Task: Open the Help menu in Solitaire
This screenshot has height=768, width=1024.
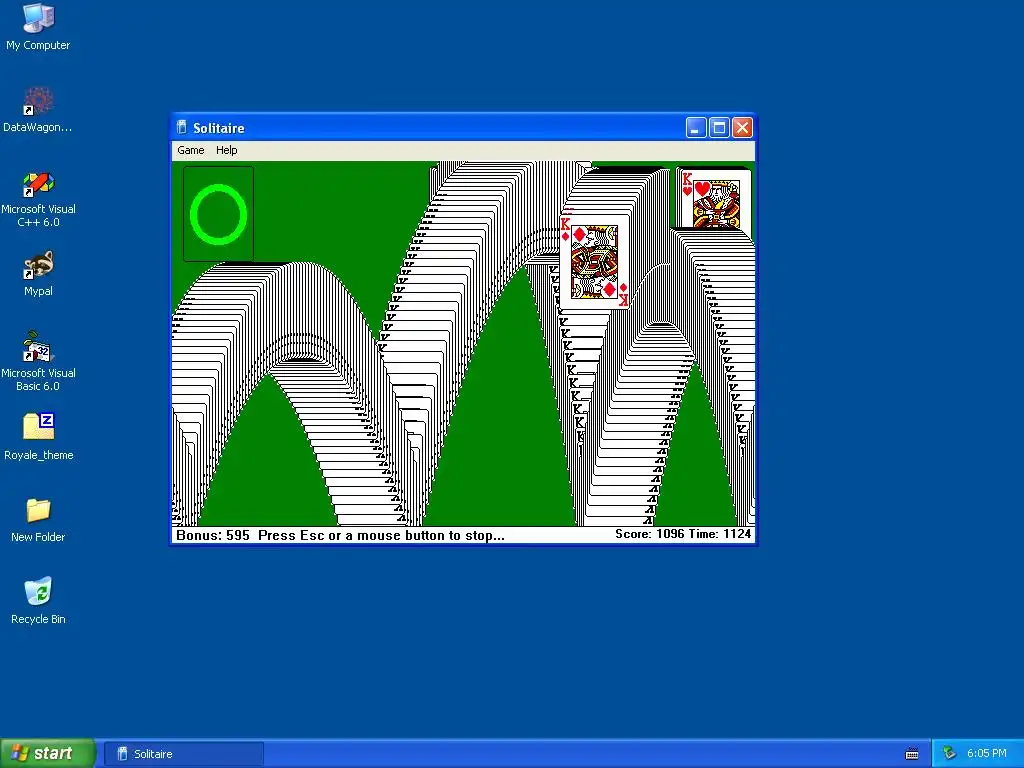Action: tap(227, 150)
